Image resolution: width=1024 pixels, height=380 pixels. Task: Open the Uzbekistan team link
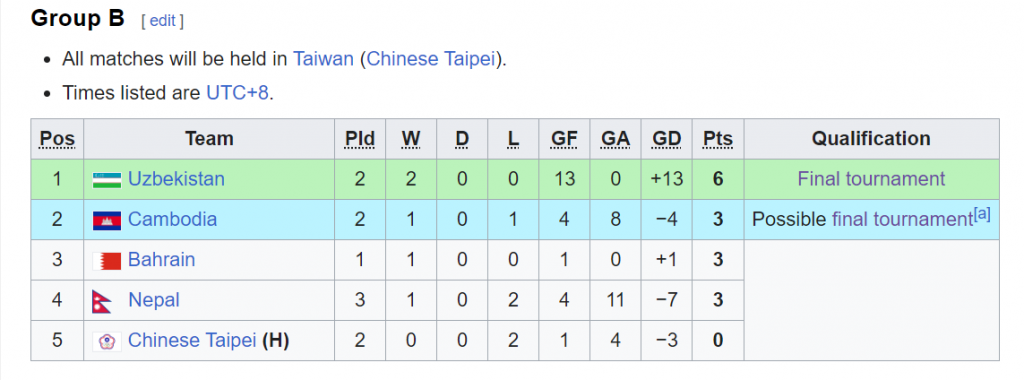[x=176, y=179]
